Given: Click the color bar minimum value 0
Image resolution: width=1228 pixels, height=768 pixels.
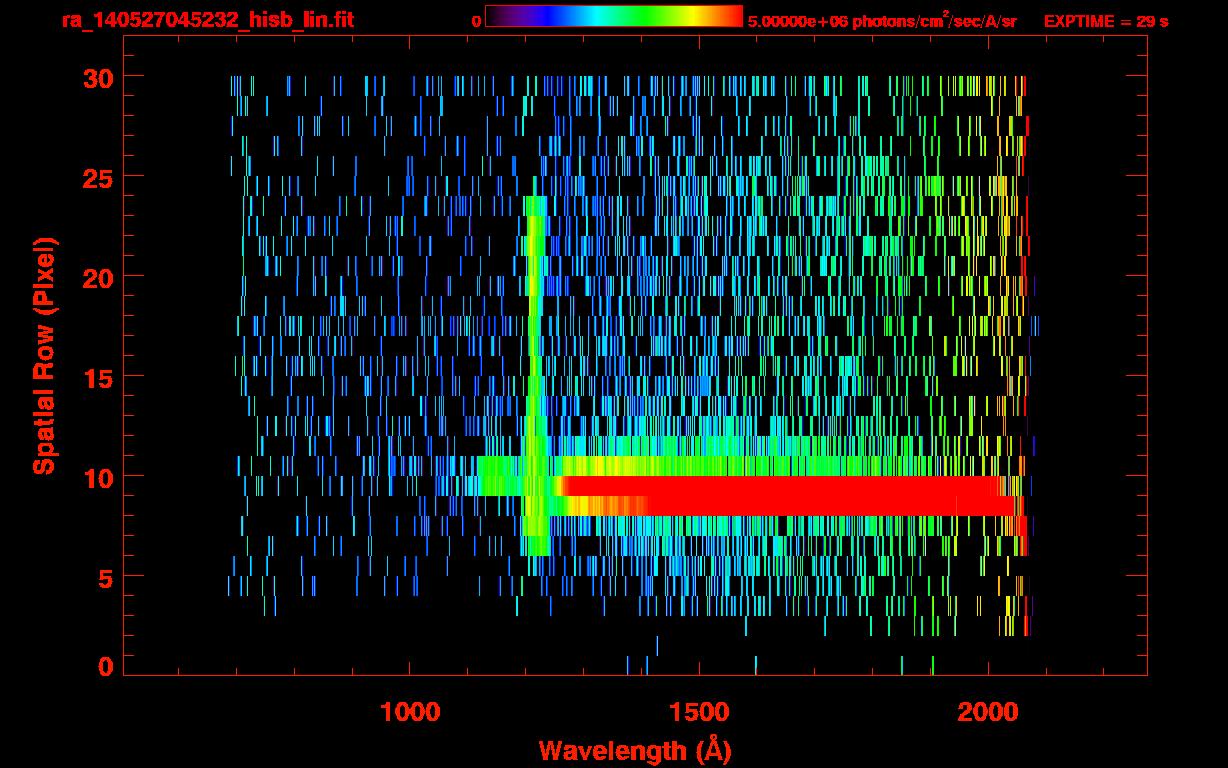Looking at the screenshot, I should click(x=476, y=21).
